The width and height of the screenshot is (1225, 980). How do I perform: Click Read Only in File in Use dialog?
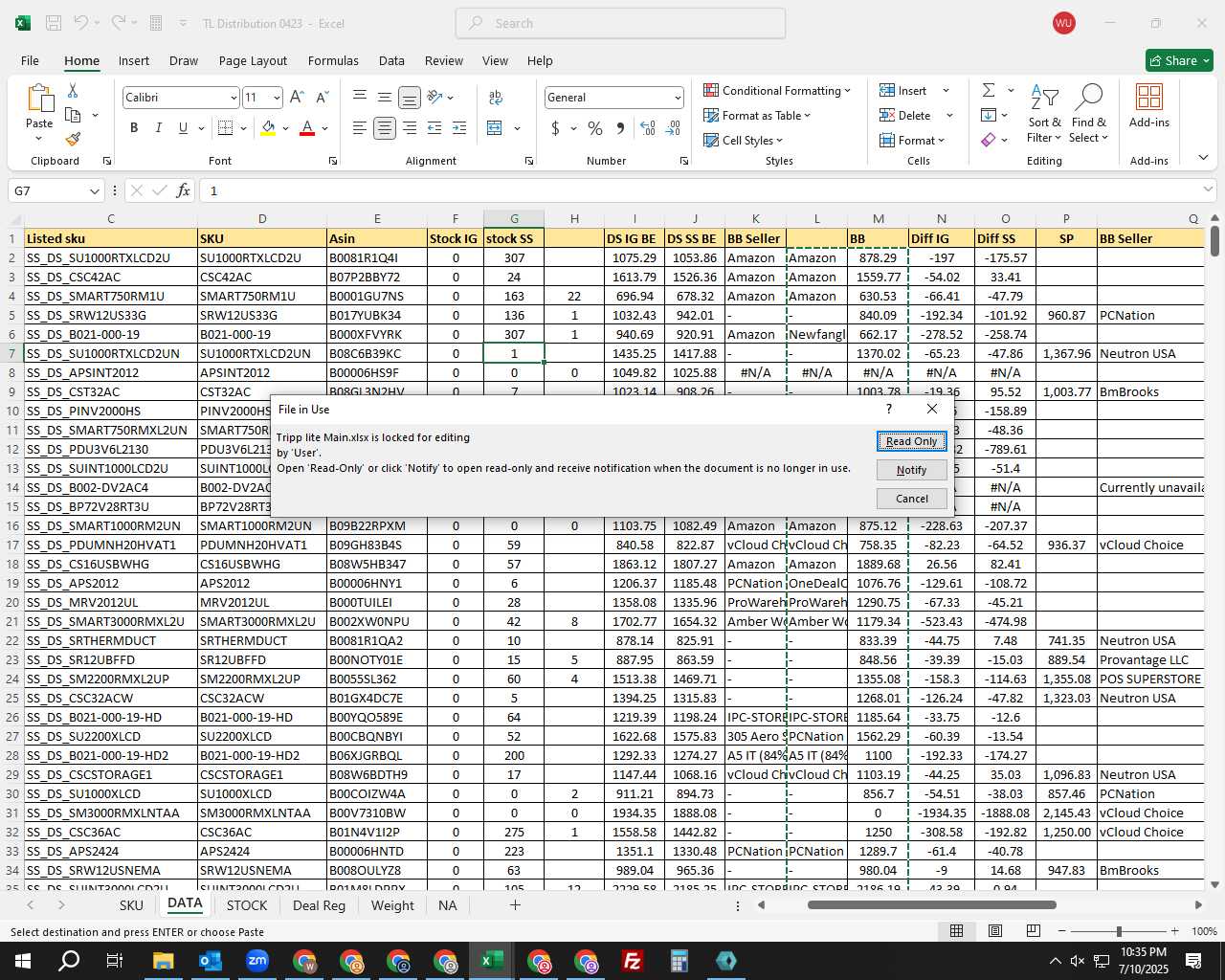(x=912, y=441)
